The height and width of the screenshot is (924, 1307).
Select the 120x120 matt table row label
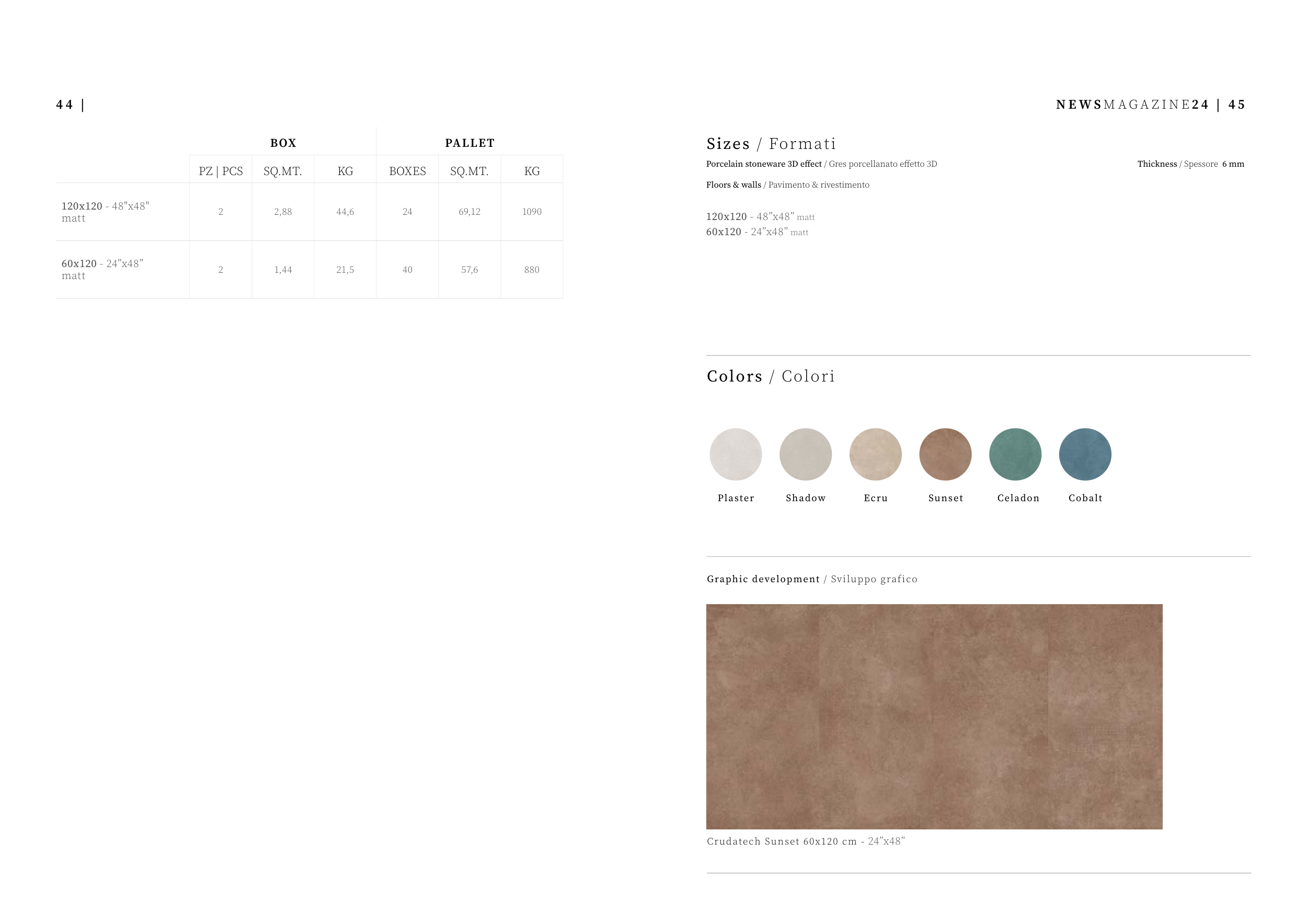(x=105, y=212)
